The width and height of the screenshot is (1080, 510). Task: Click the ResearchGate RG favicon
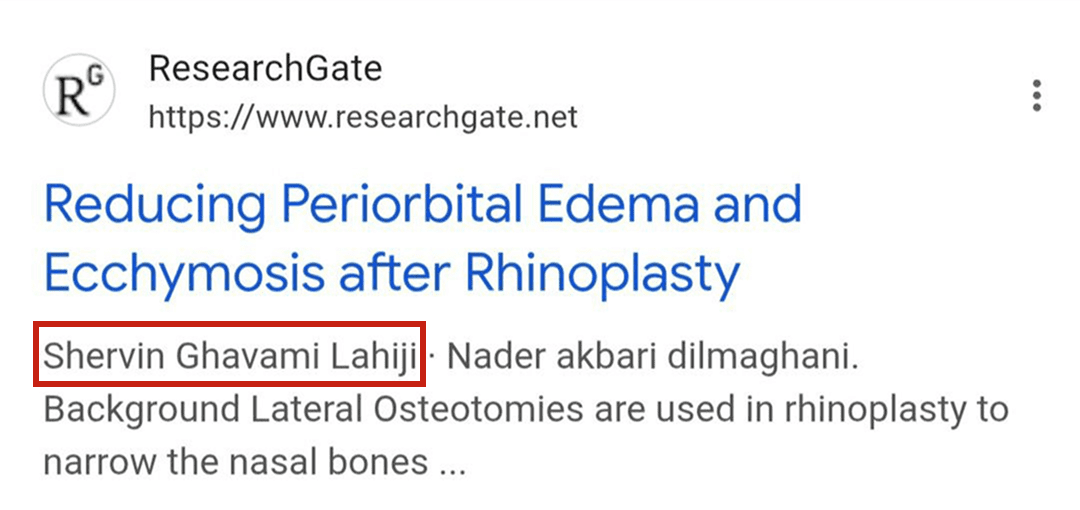[79, 91]
